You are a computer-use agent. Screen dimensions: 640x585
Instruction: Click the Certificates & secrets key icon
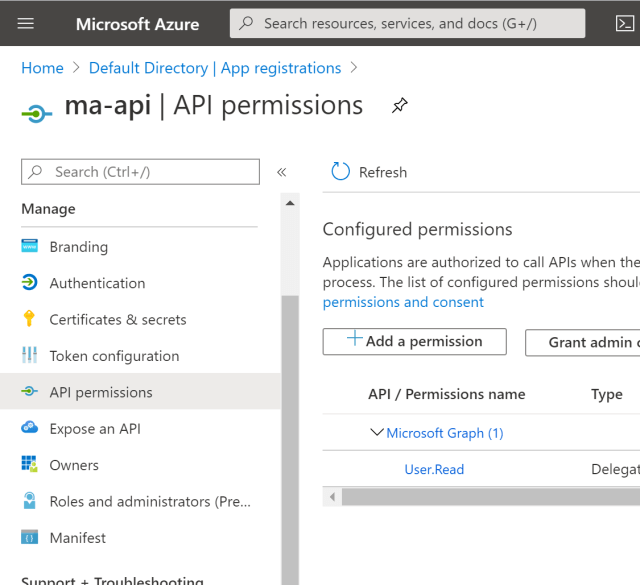[30, 320]
